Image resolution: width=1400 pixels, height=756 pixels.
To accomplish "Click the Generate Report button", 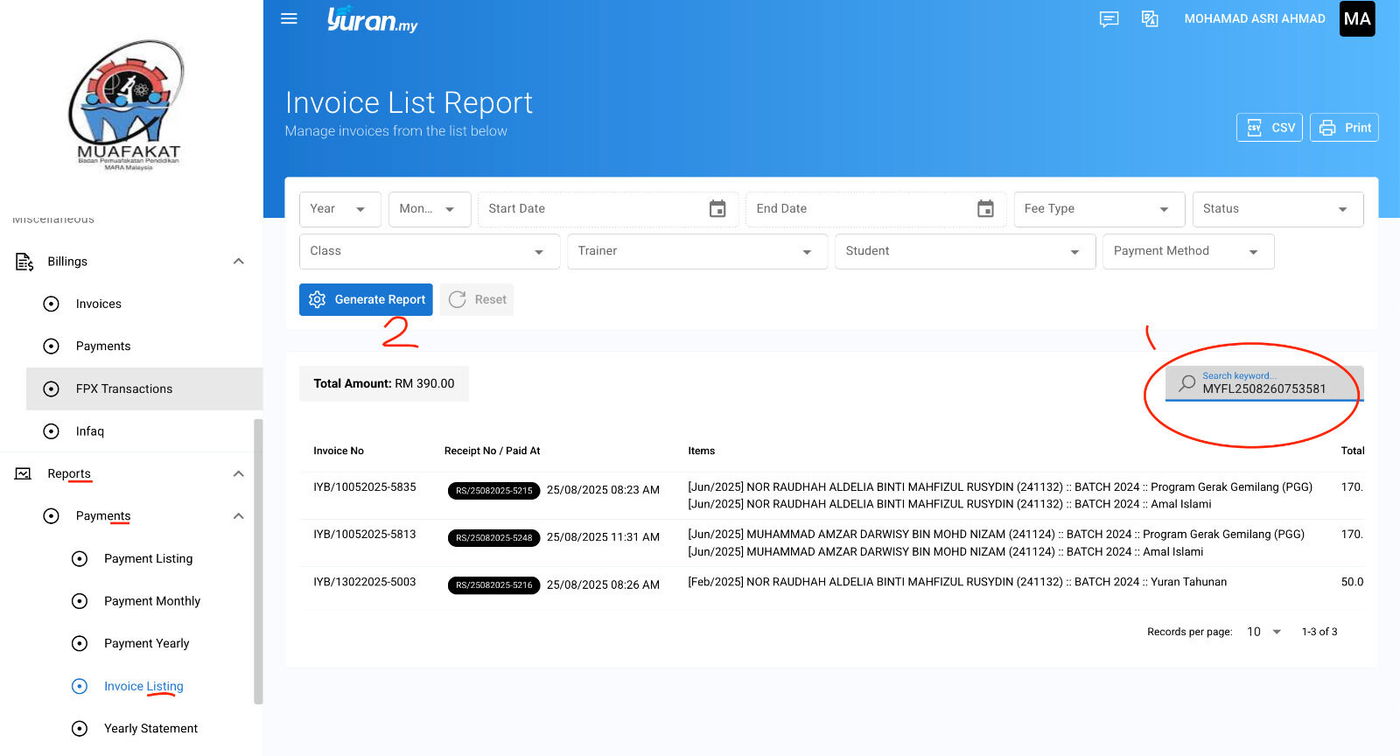I will [366, 300].
